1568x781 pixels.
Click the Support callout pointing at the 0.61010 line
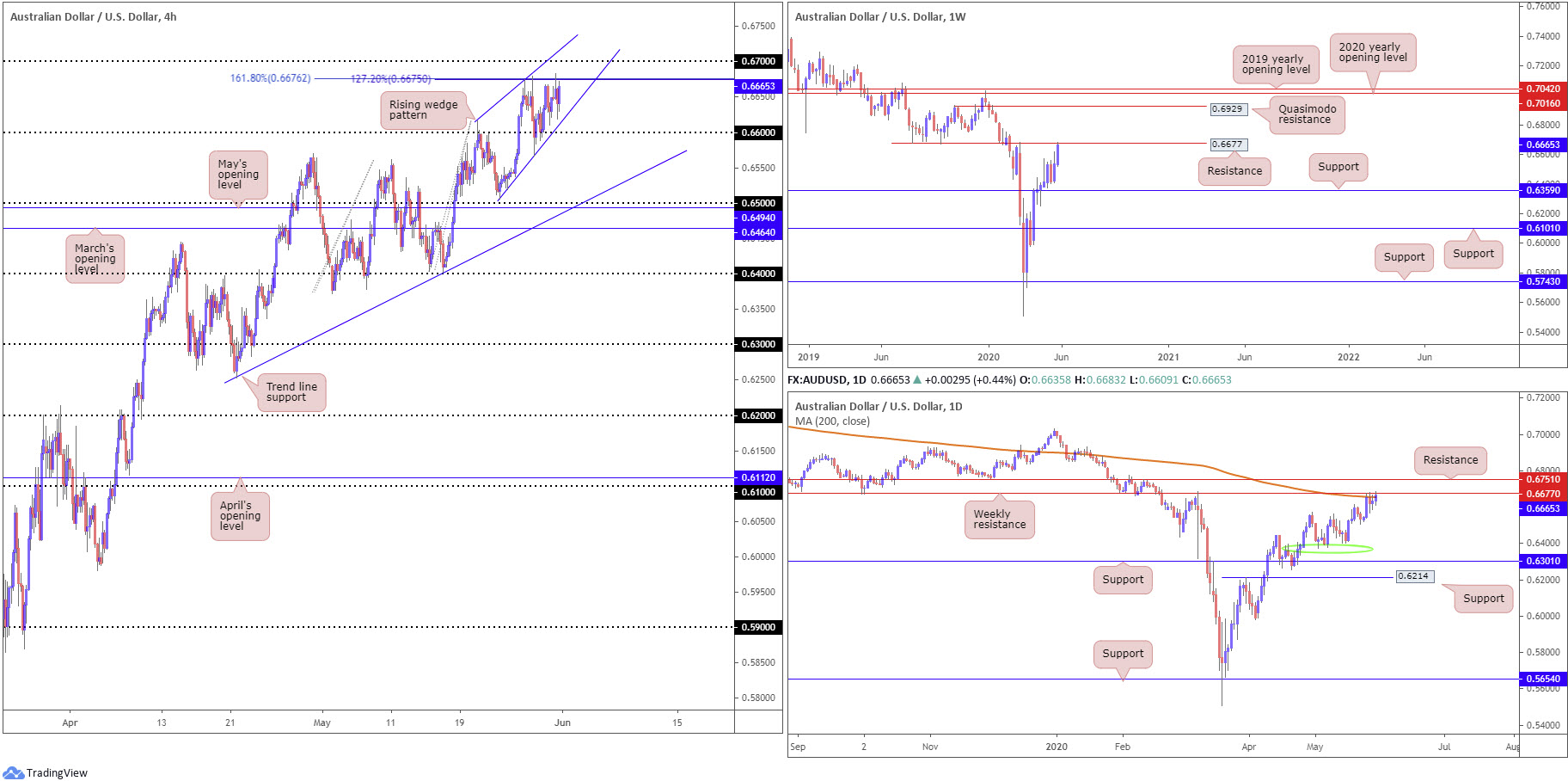click(1473, 254)
